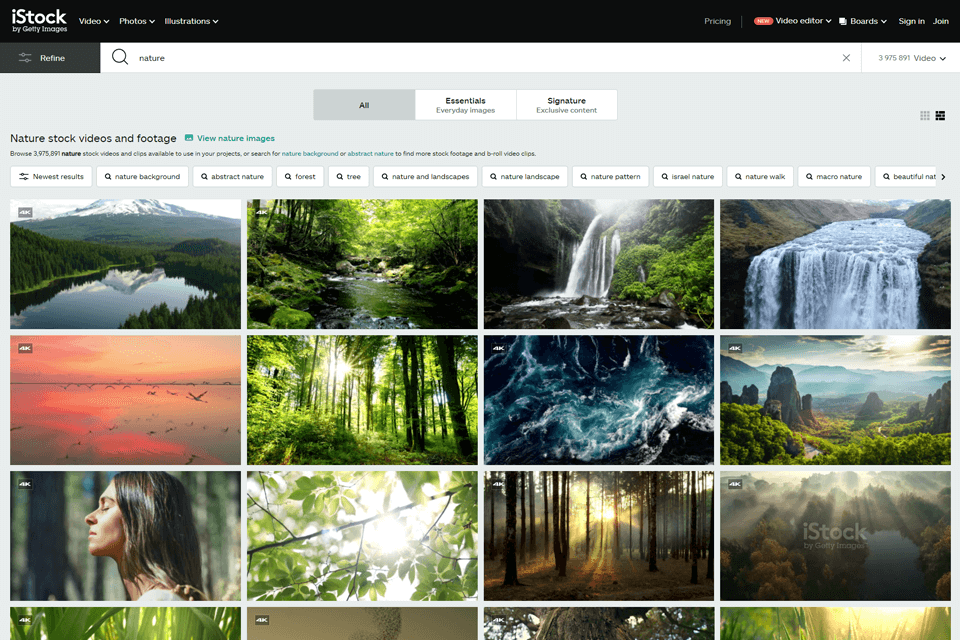The image size is (960, 640).
Task: Select the nature pattern chip
Action: pyautogui.click(x=610, y=176)
